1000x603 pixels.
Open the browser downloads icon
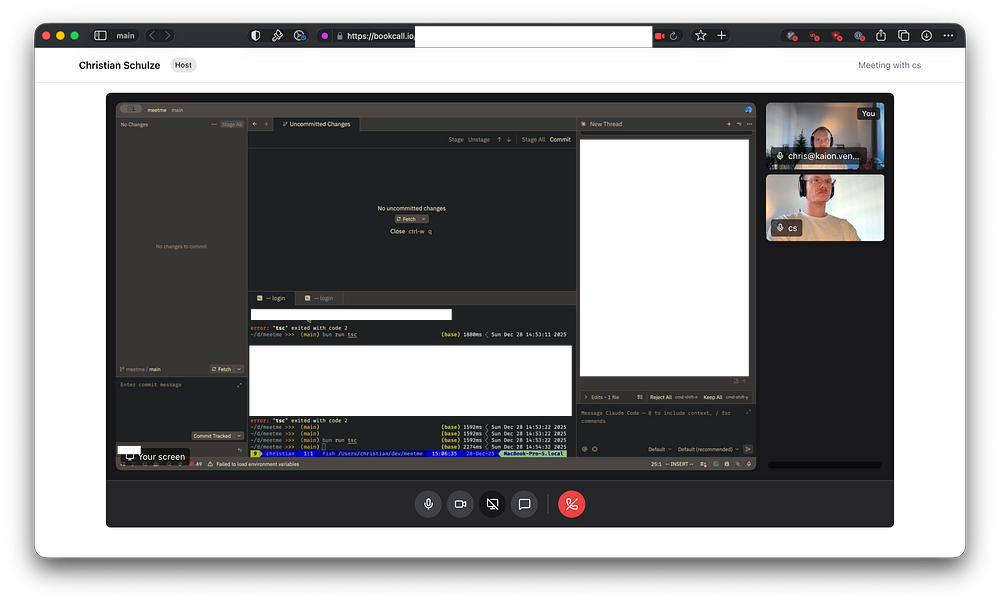tap(926, 35)
